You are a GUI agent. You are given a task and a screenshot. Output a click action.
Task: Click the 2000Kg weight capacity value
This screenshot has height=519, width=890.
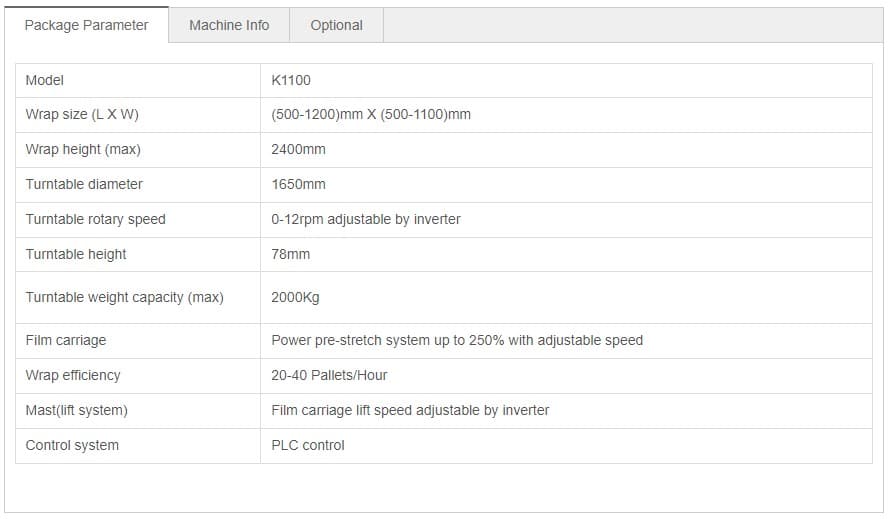point(295,298)
